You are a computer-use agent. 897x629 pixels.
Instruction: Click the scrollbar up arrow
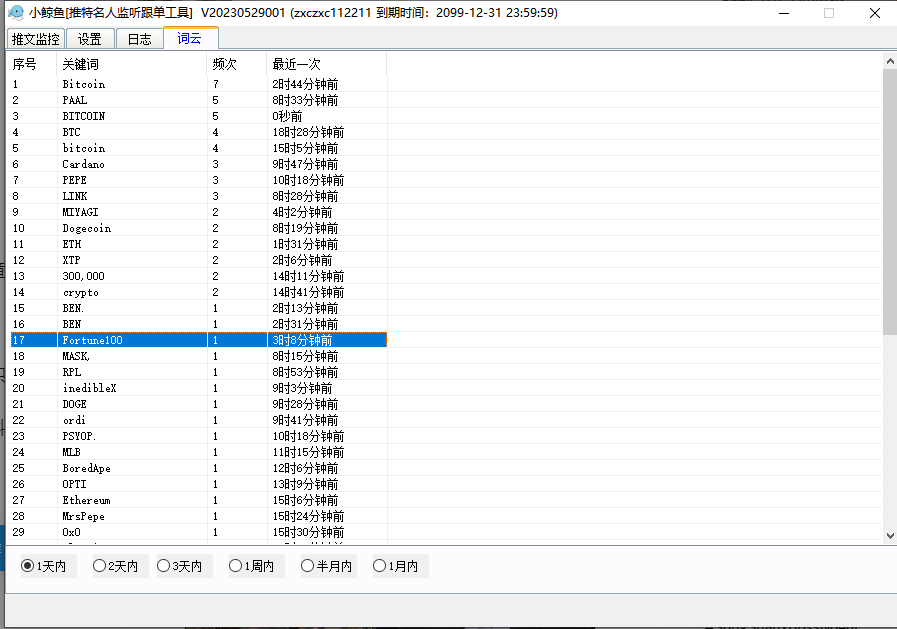coord(890,60)
